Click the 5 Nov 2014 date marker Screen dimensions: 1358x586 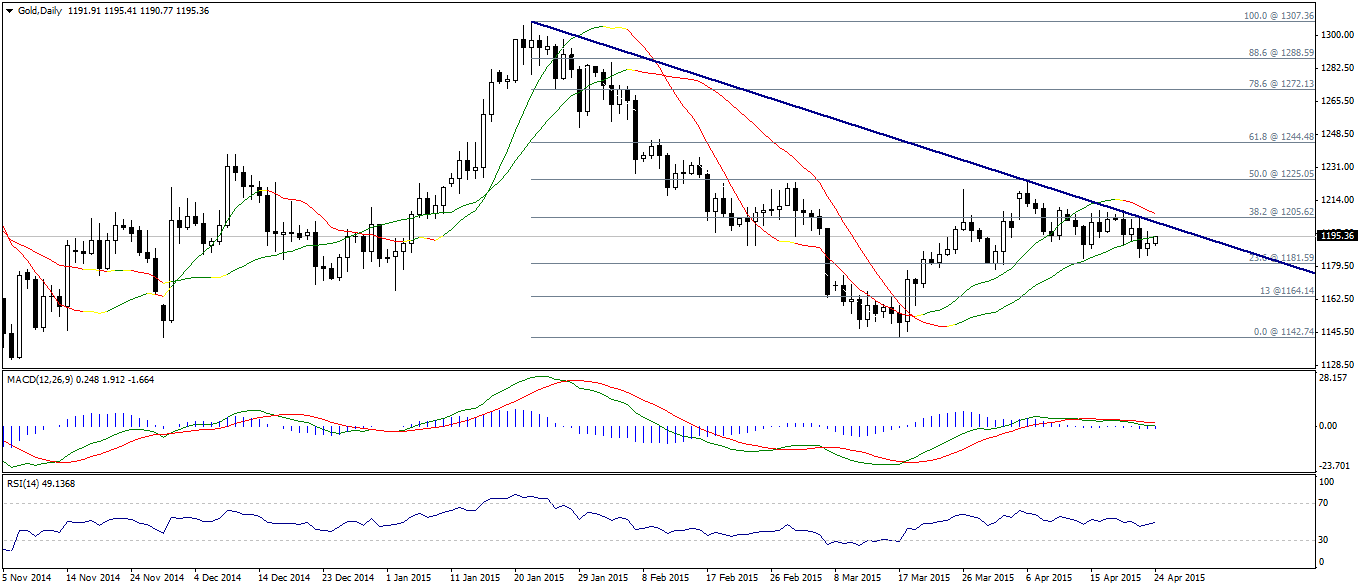28,578
